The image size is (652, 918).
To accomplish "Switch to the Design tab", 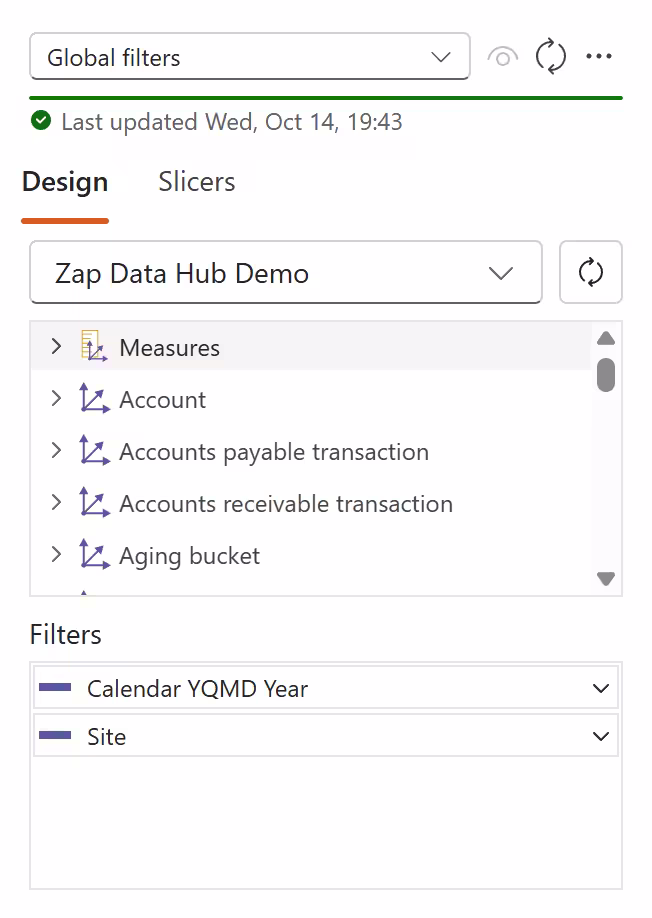I will click(65, 181).
